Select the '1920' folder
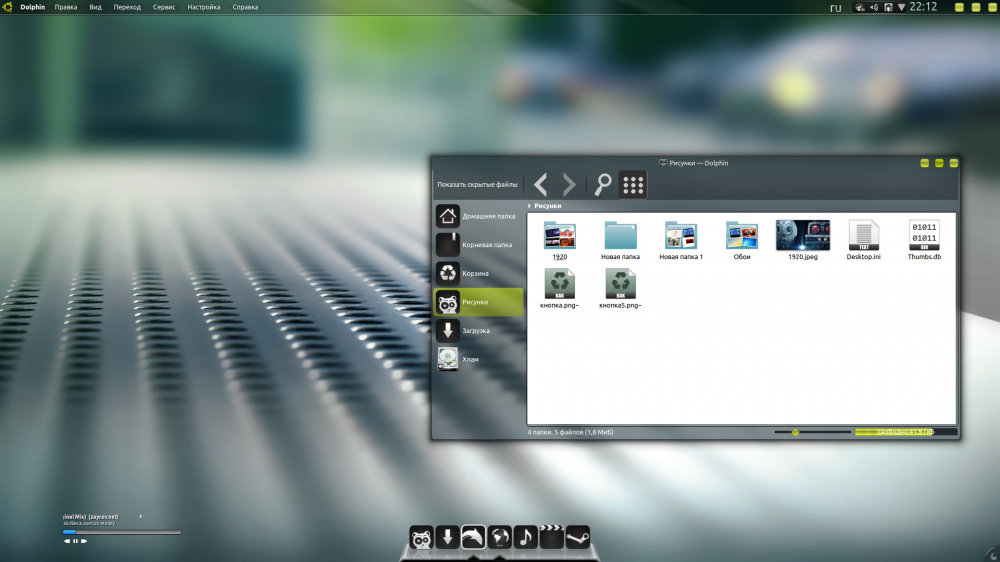The height and width of the screenshot is (562, 1000). [559, 240]
